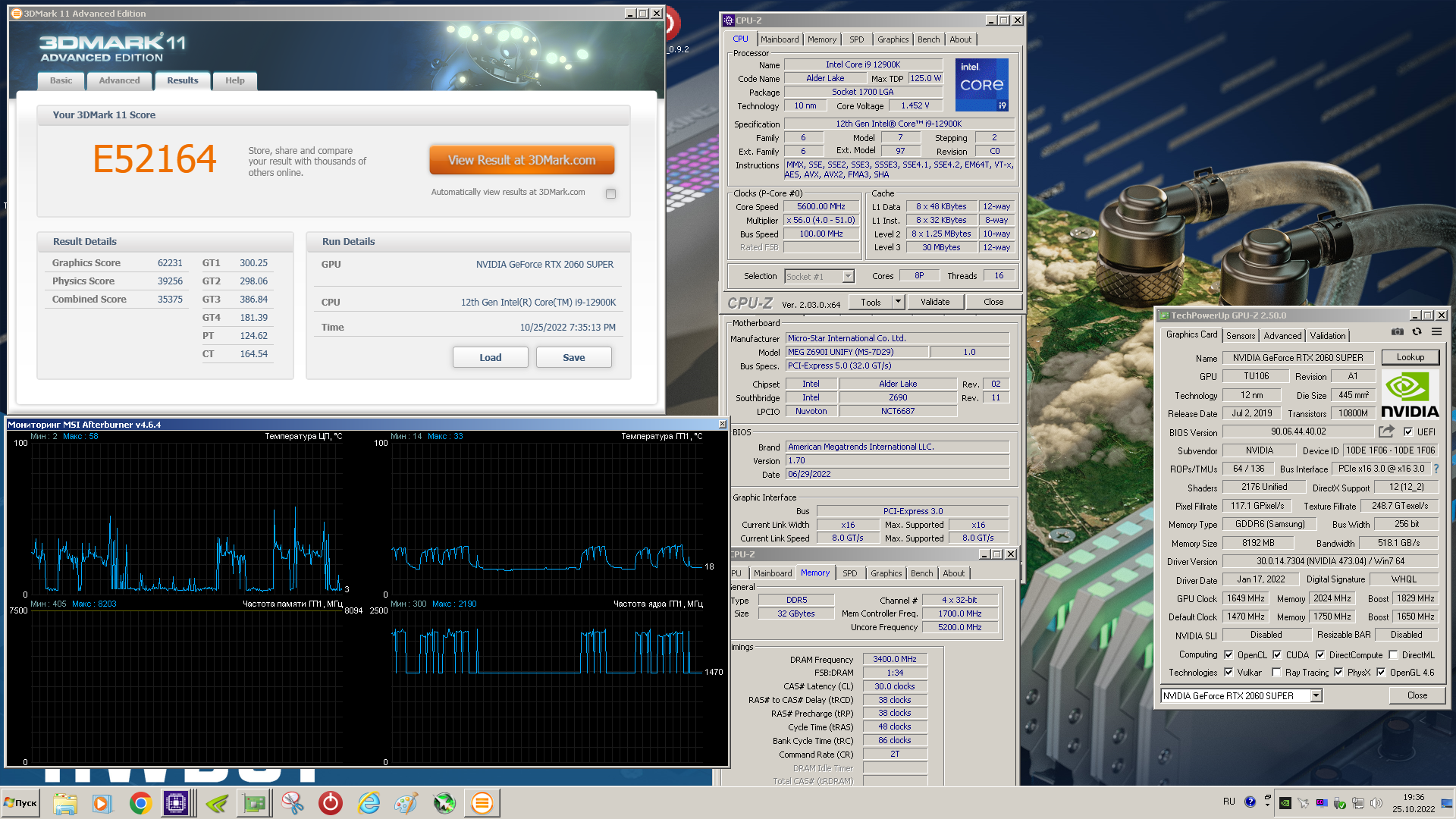
Task: Click the MSI Afterburner taskbar icon
Action: [x=444, y=803]
